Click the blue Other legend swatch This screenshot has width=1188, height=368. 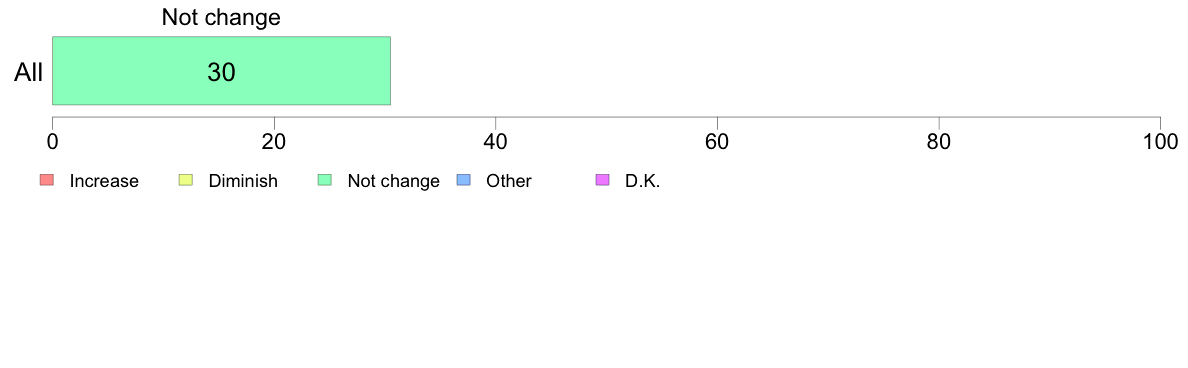tap(464, 180)
